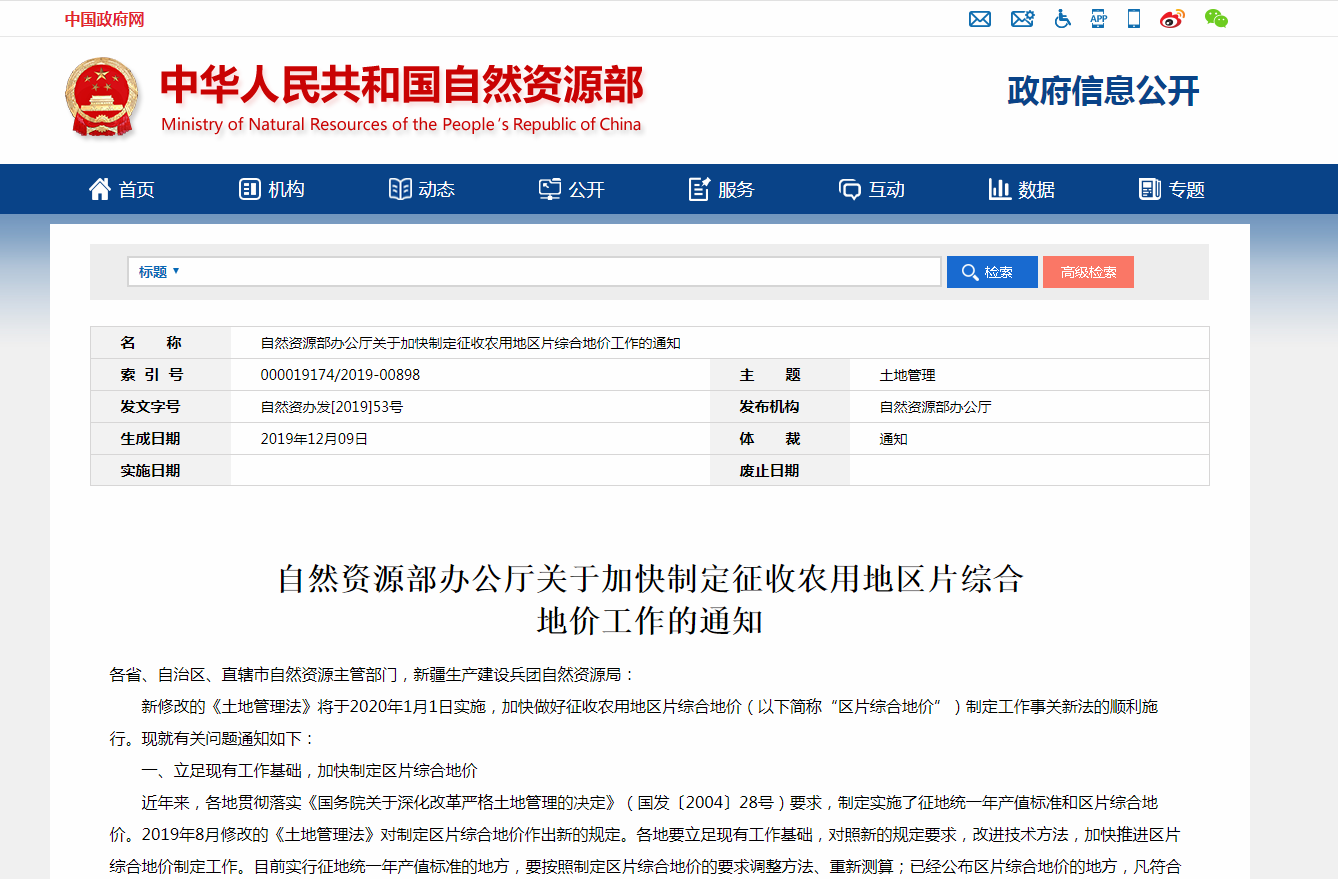Image resolution: width=1338 pixels, height=879 pixels.
Task: Select 动态 in the navigation bar
Action: [x=422, y=189]
